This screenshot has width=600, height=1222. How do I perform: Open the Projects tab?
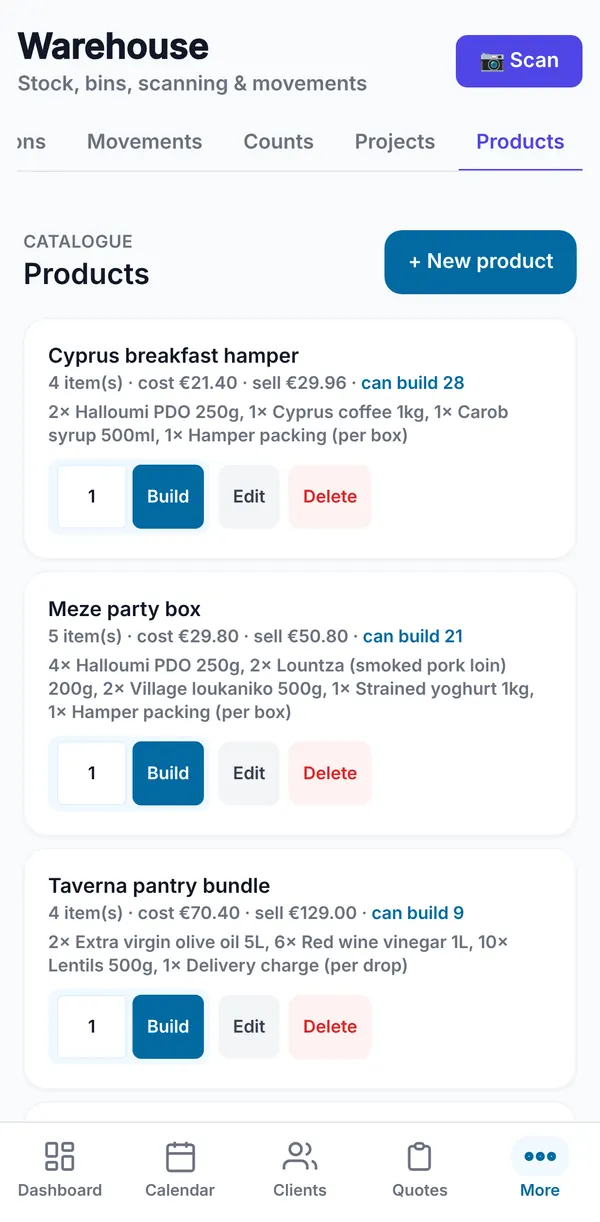(x=395, y=142)
